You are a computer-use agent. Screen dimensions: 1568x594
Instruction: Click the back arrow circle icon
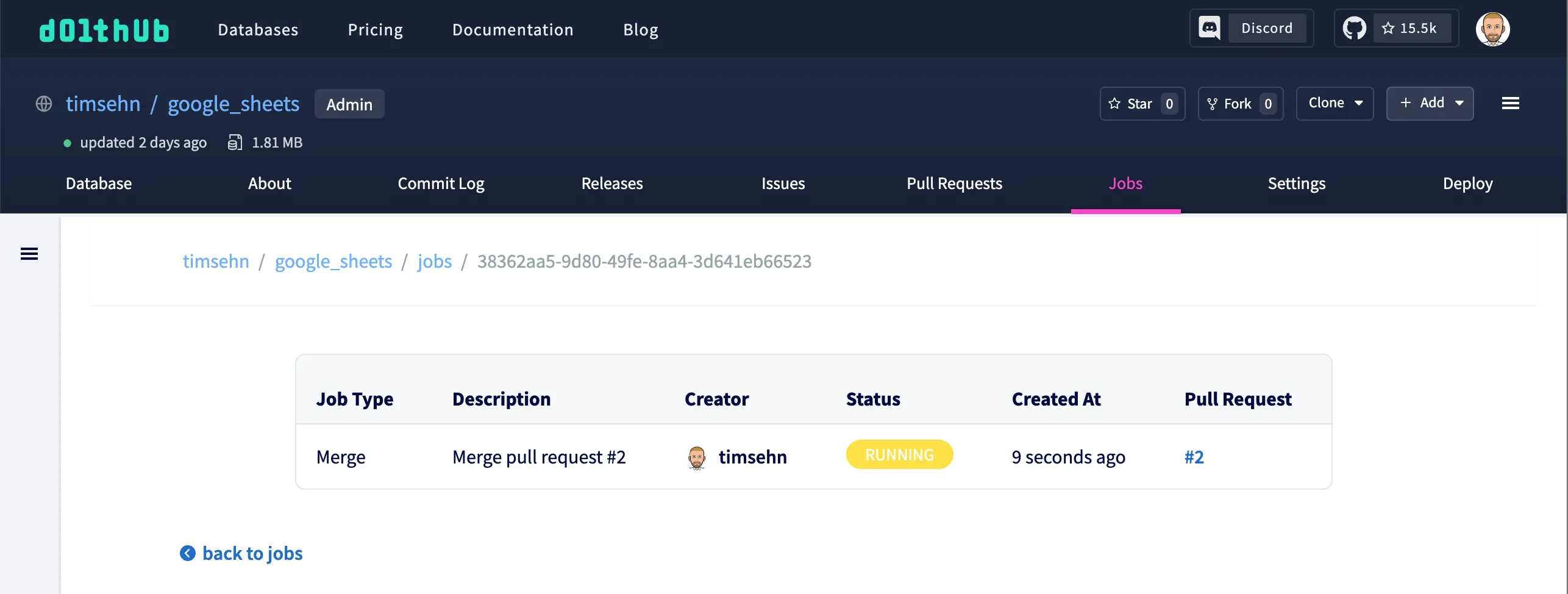pyautogui.click(x=188, y=553)
